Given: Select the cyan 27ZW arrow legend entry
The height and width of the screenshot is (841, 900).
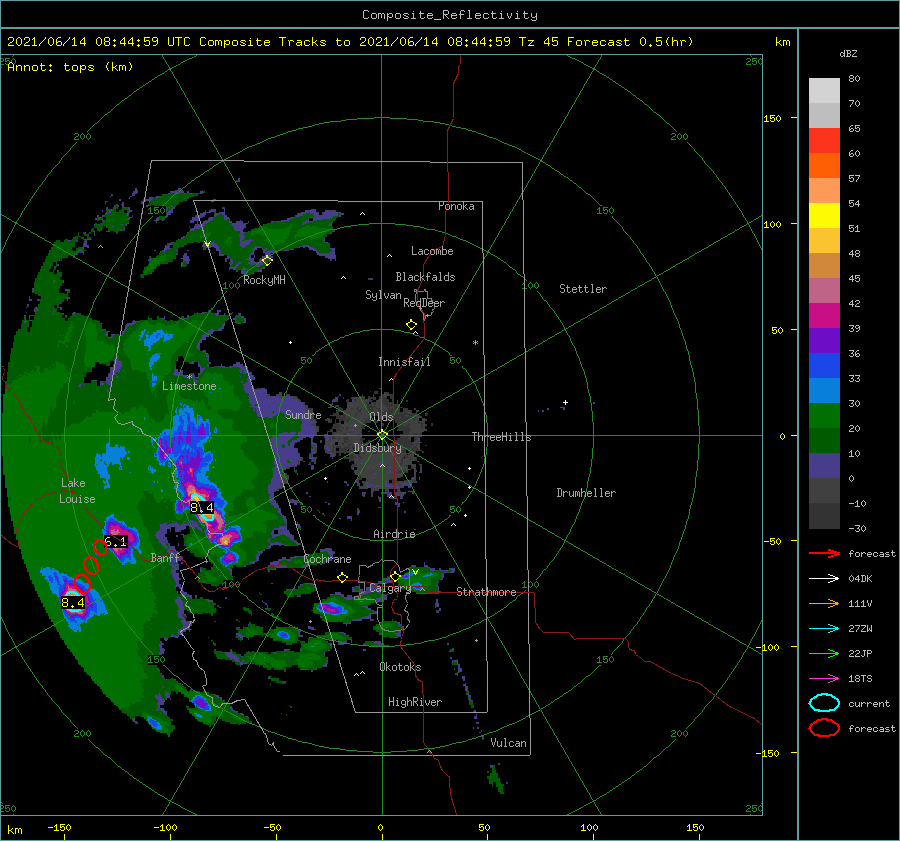Looking at the screenshot, I should coord(824,628).
